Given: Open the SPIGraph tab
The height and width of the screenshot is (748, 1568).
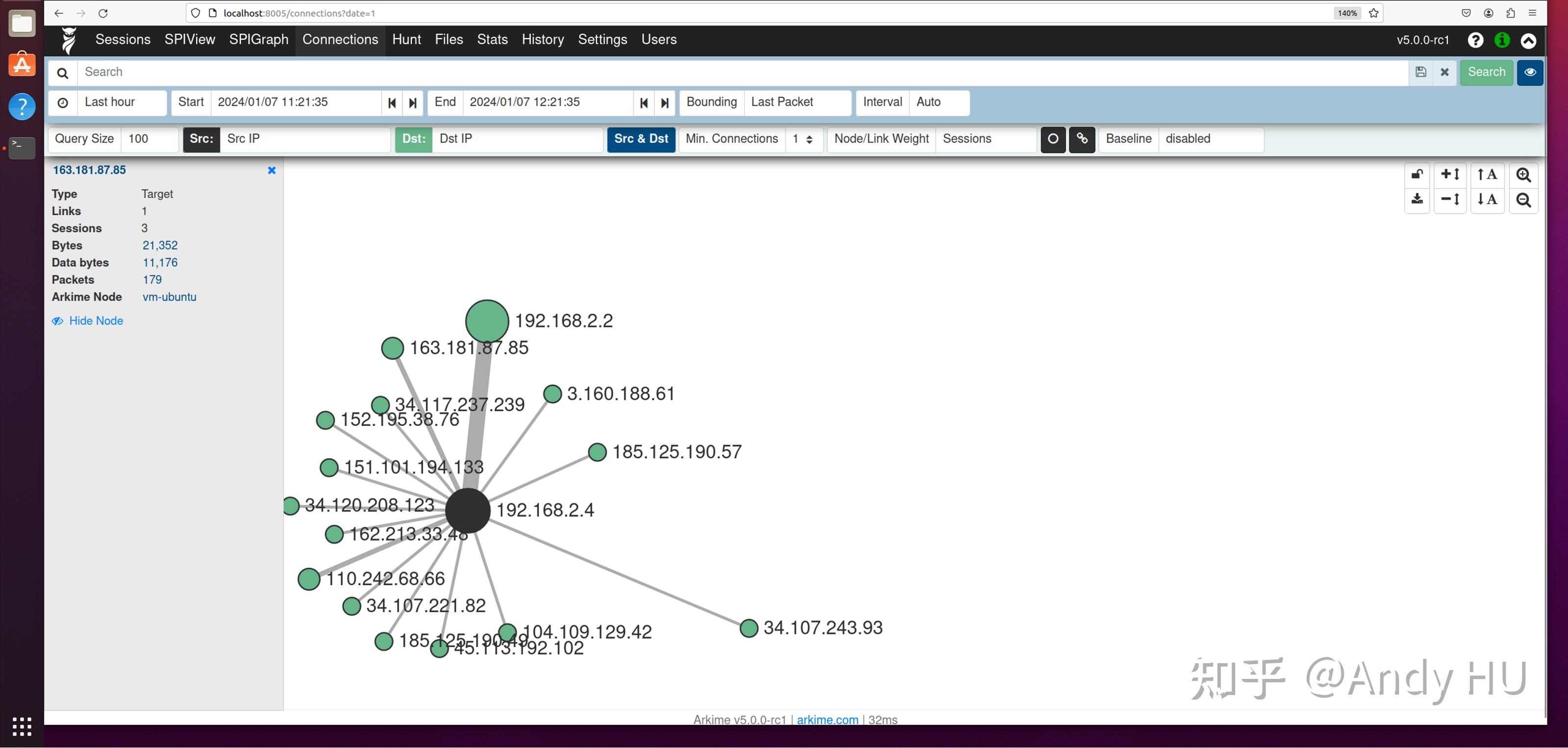Looking at the screenshot, I should pos(259,40).
